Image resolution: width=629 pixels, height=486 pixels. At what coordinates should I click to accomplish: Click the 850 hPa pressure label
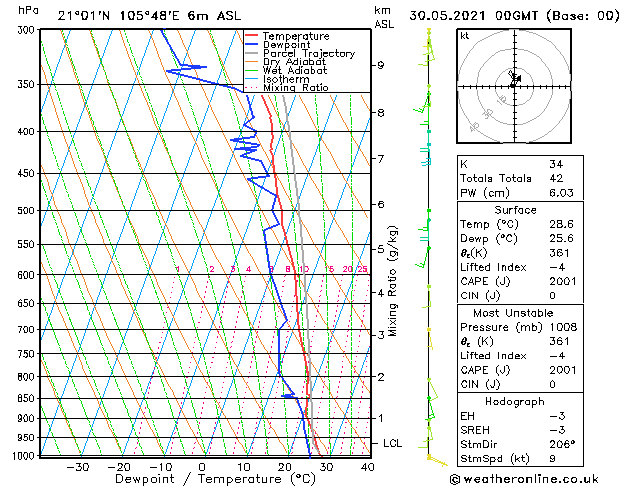[28, 399]
